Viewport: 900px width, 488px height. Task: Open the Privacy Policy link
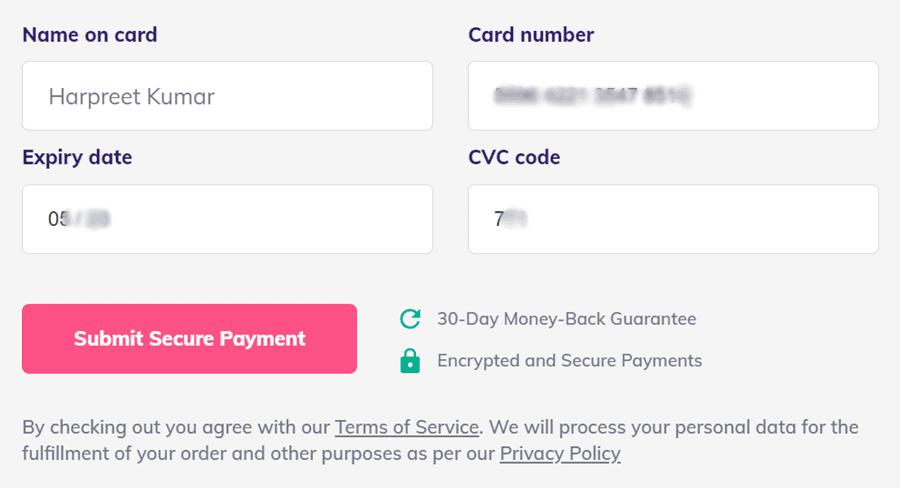(560, 454)
